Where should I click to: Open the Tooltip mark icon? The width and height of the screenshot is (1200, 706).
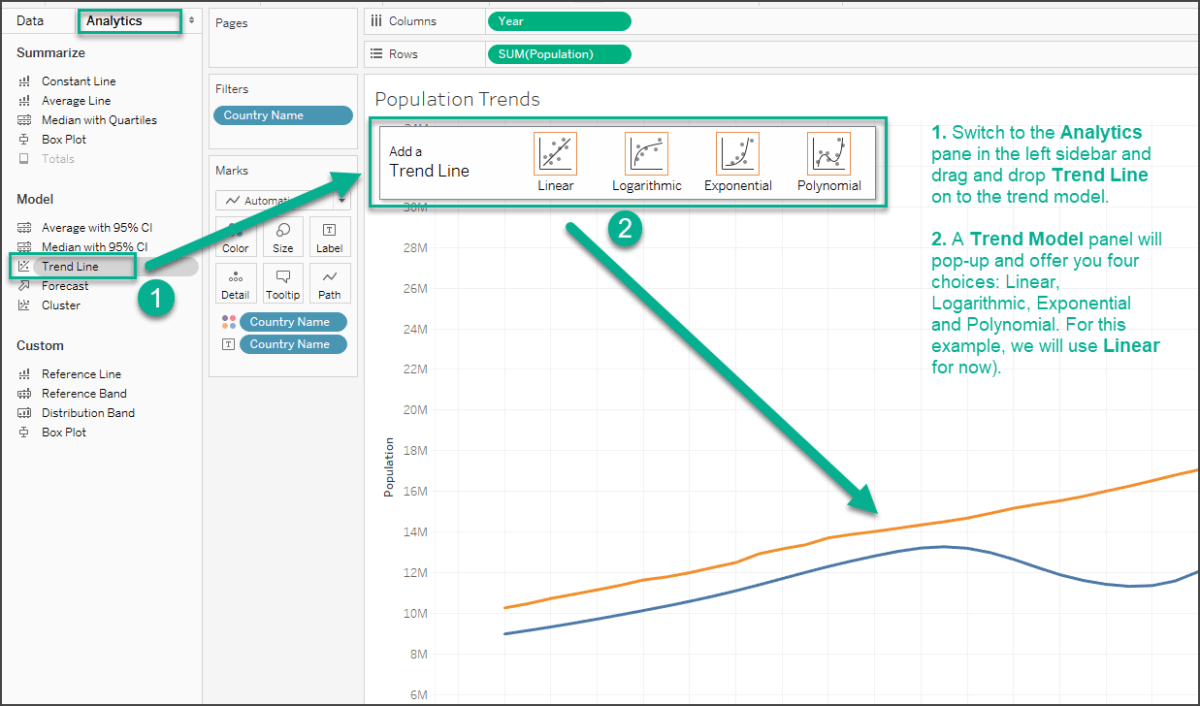pos(283,282)
